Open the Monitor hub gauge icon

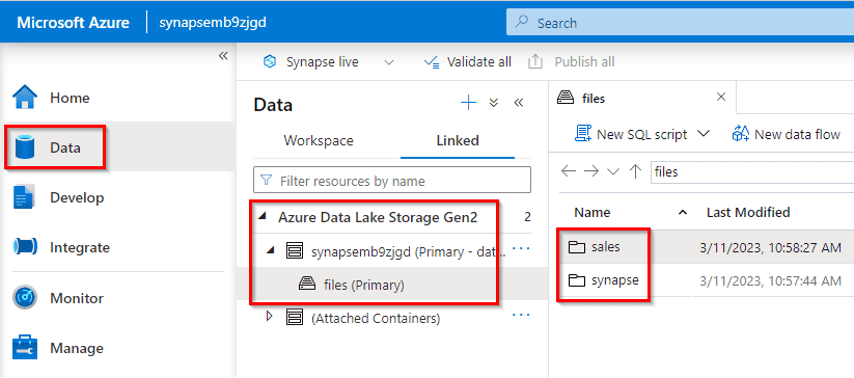click(25, 298)
